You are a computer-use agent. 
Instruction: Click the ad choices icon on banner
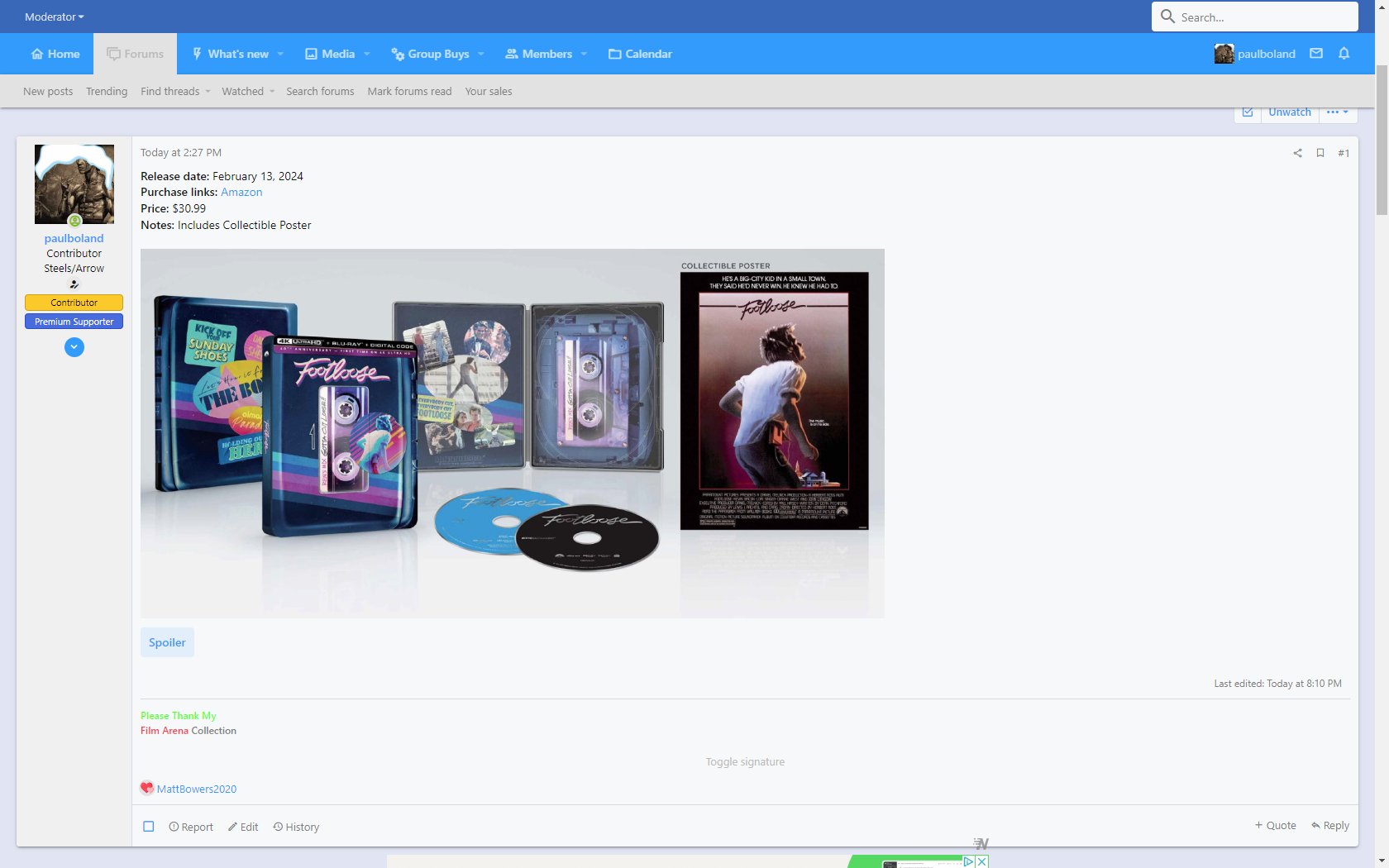(969, 861)
